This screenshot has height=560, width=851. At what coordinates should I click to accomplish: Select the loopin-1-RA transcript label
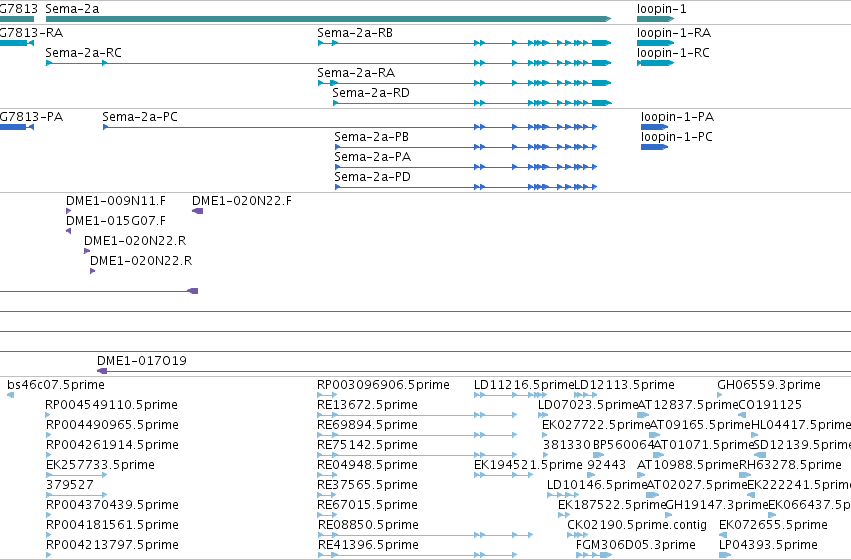(x=674, y=33)
